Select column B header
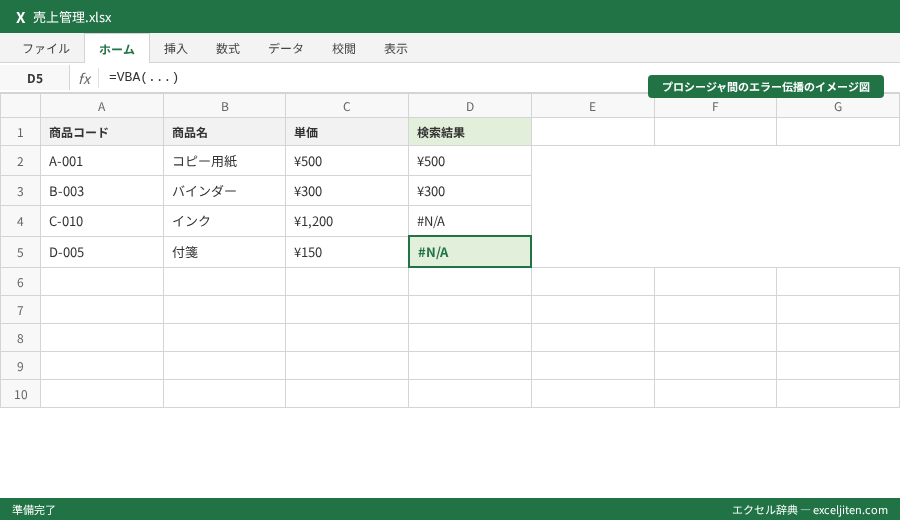 point(224,107)
